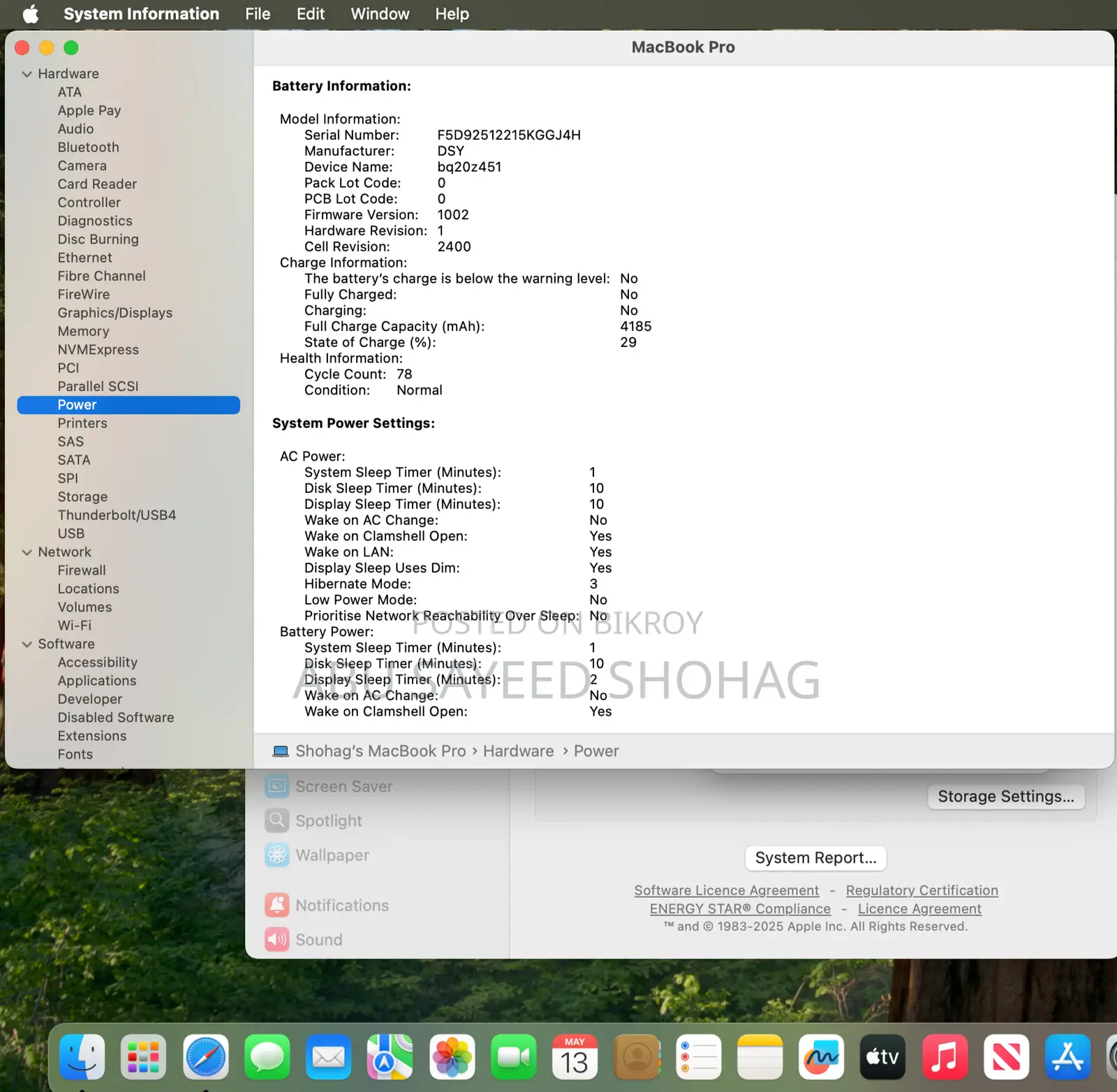Collapse the Network section
This screenshot has width=1117, height=1092.
click(x=27, y=552)
